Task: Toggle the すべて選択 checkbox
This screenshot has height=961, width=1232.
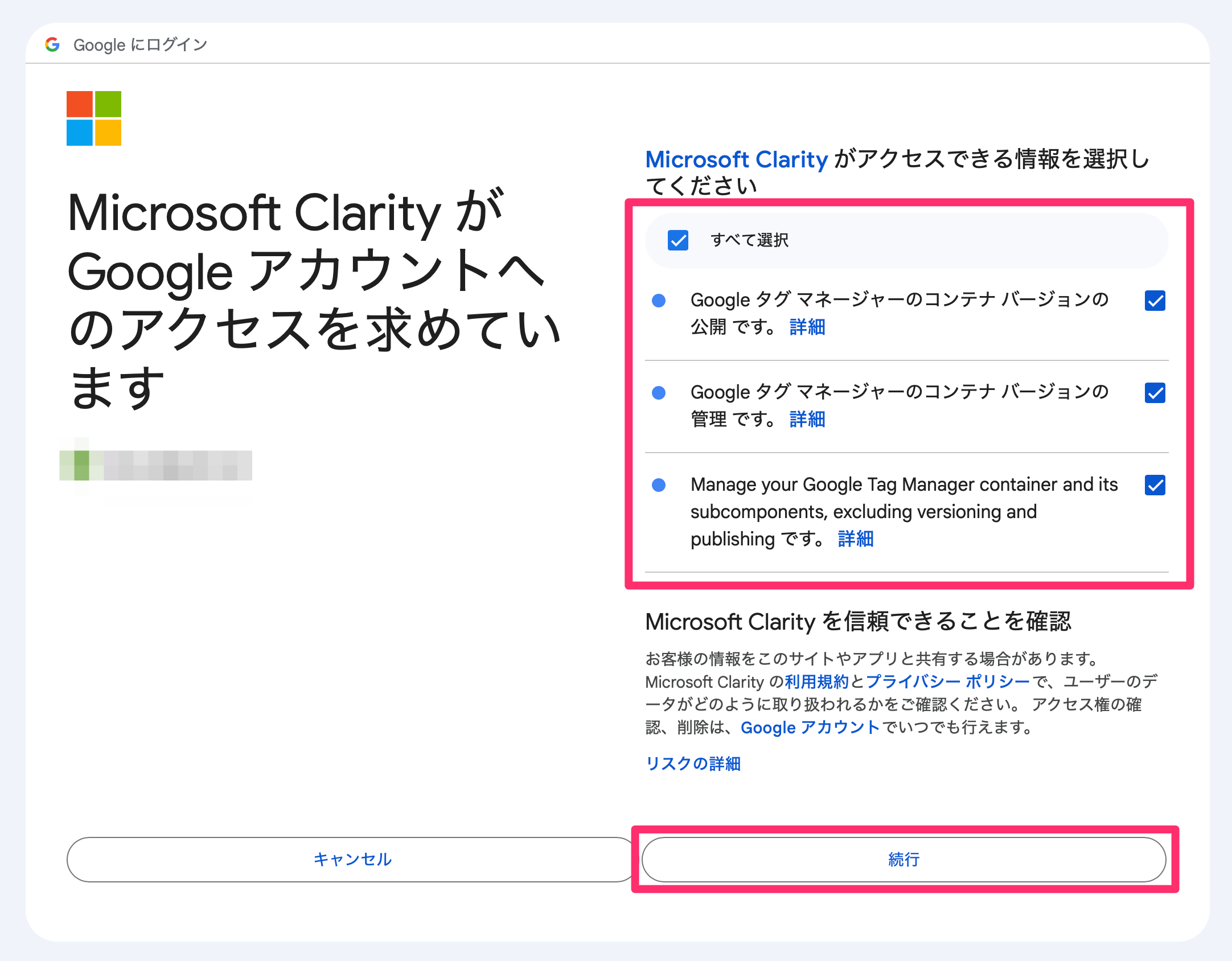Action: click(x=678, y=240)
